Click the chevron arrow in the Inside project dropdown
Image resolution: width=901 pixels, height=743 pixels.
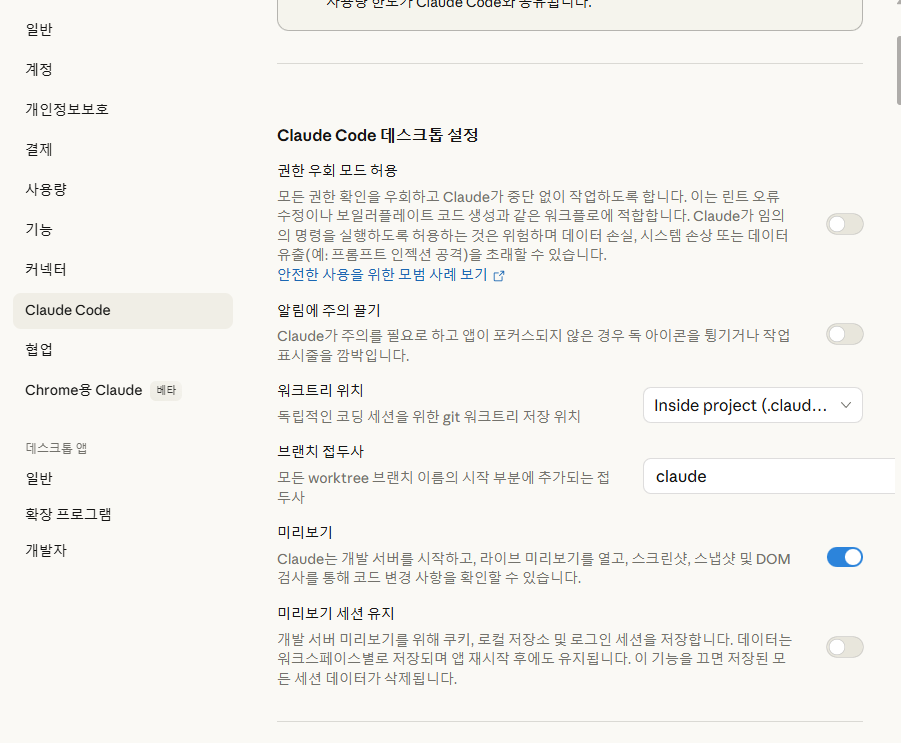click(x=846, y=405)
